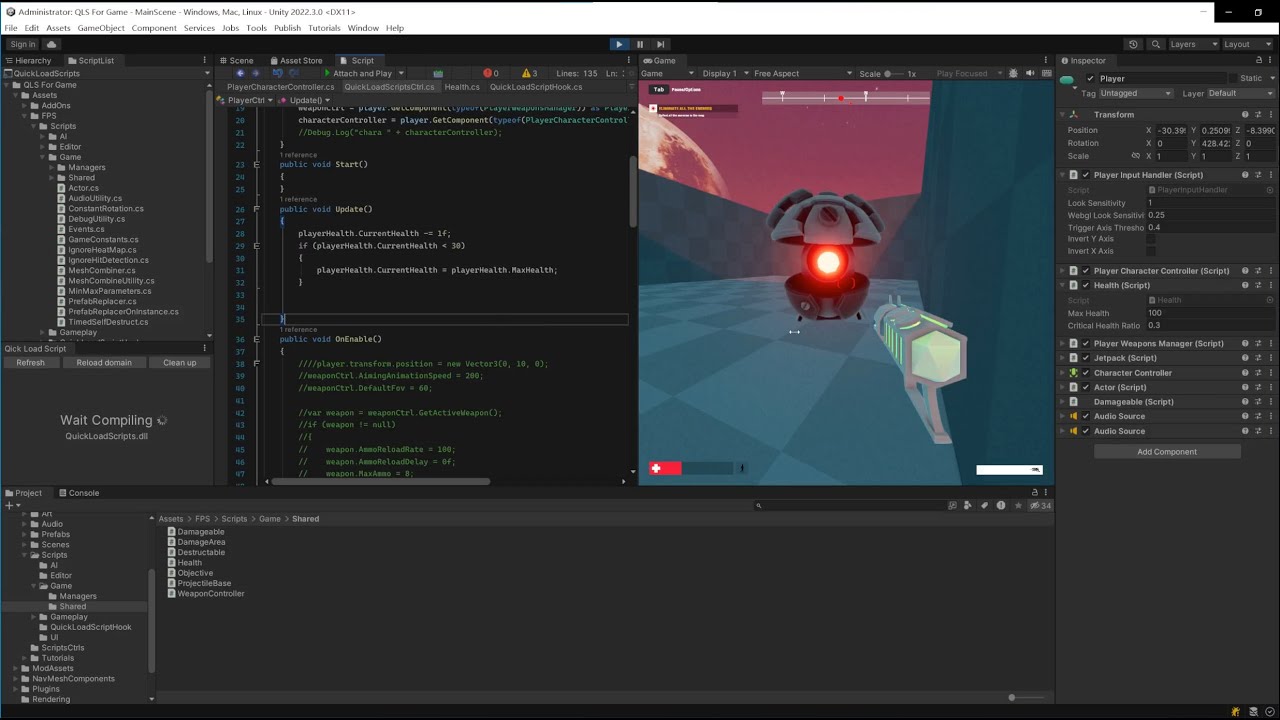Viewport: 1280px width, 720px height.
Task: Click the error count icon in the Script toolbar
Action: click(488, 73)
